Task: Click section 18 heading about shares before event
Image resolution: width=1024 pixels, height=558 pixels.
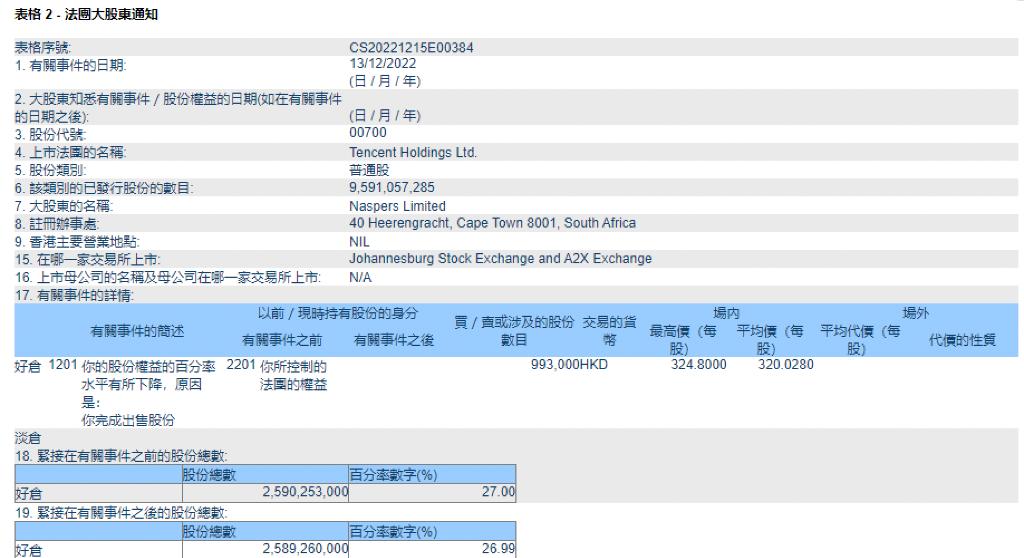Action: point(121,456)
